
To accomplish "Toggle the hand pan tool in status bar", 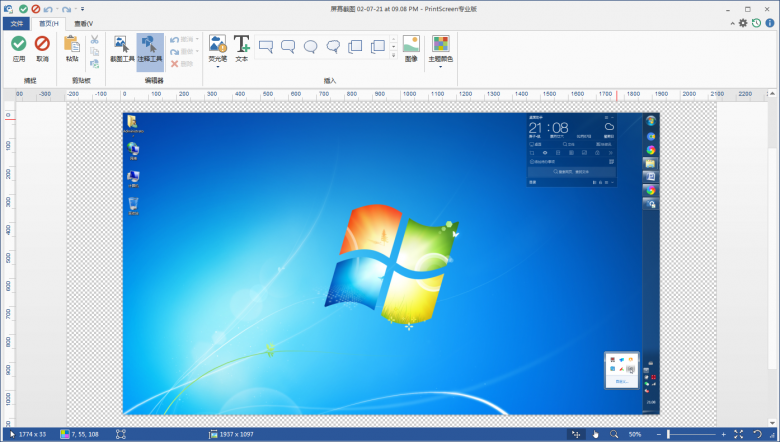I will point(595,434).
